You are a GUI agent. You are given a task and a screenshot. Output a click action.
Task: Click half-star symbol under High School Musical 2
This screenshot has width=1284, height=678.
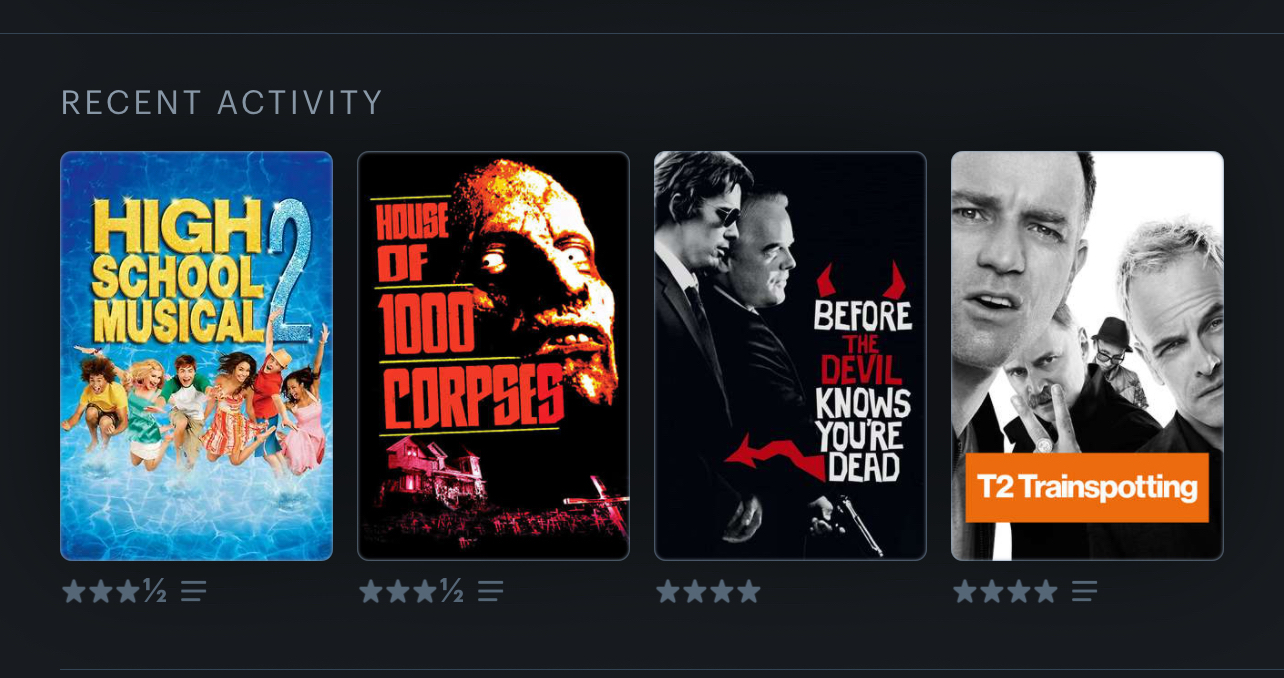point(155,591)
